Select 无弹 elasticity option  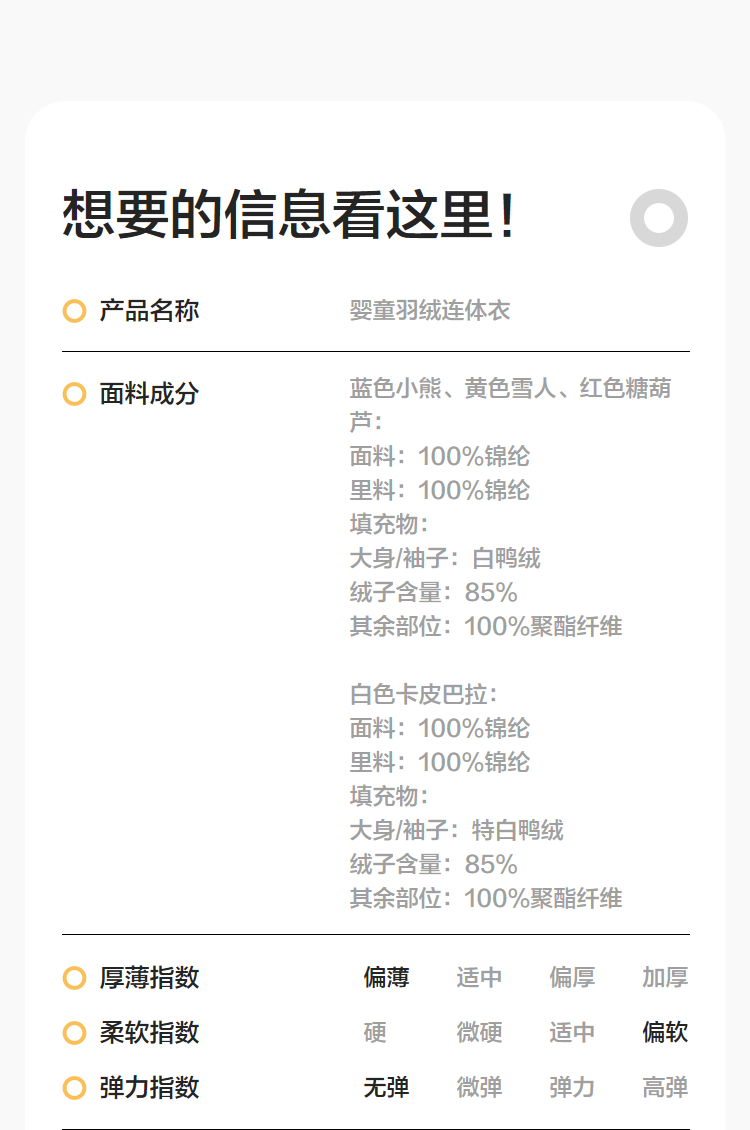coord(386,1088)
